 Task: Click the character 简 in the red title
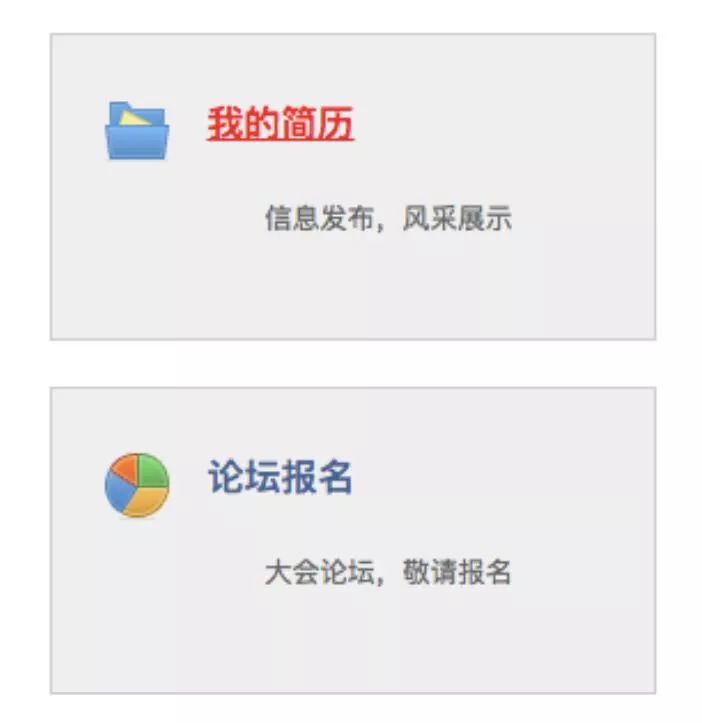pyautogui.click(x=298, y=123)
